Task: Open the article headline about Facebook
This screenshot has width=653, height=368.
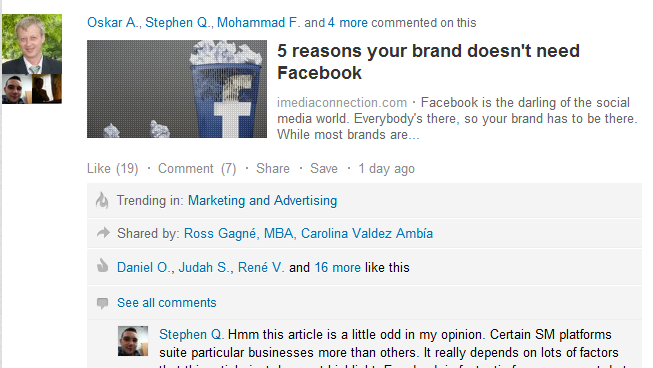Action: click(428, 62)
